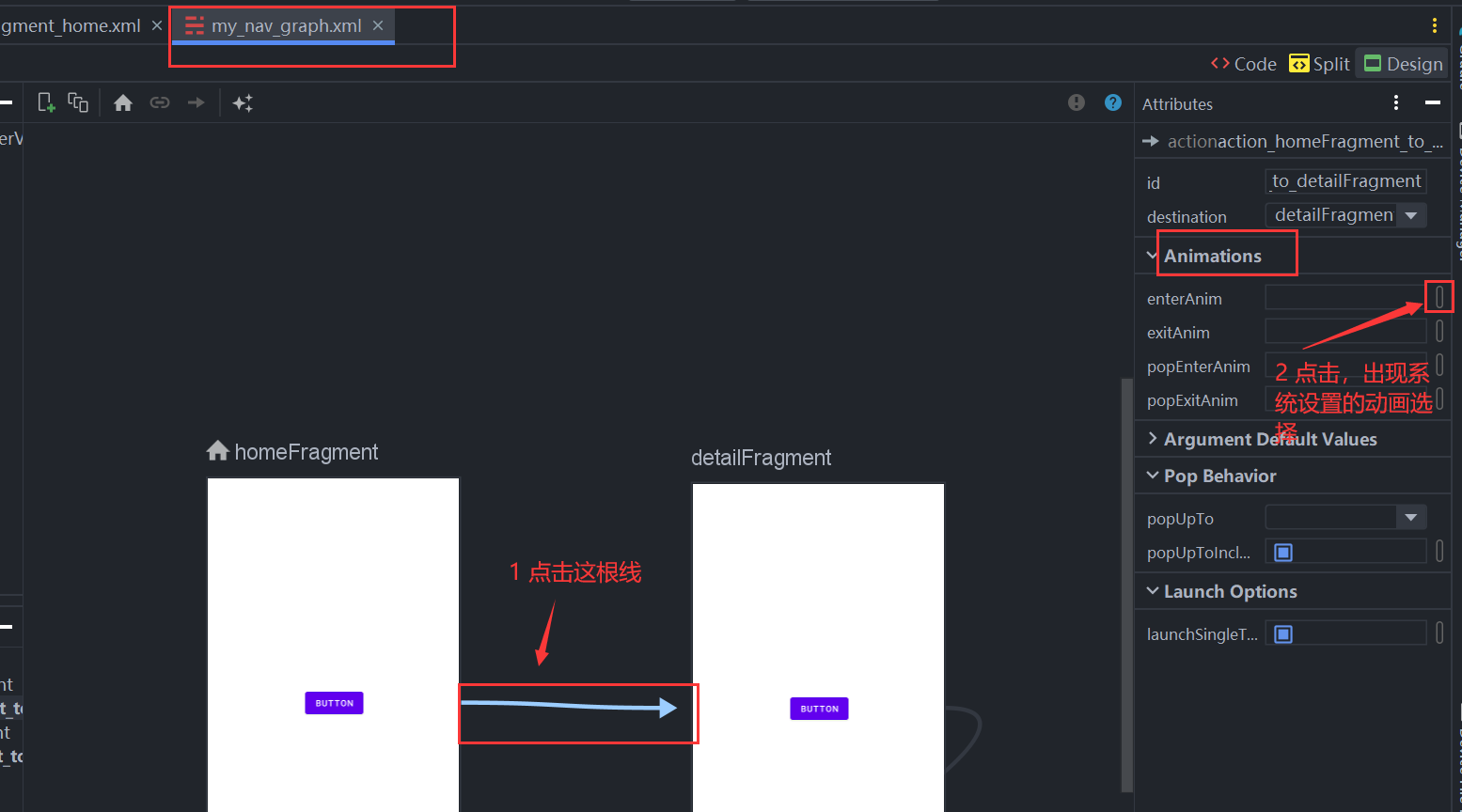Image resolution: width=1462 pixels, height=812 pixels.
Task: Click the New Destination icon in toolbar
Action: (x=46, y=102)
